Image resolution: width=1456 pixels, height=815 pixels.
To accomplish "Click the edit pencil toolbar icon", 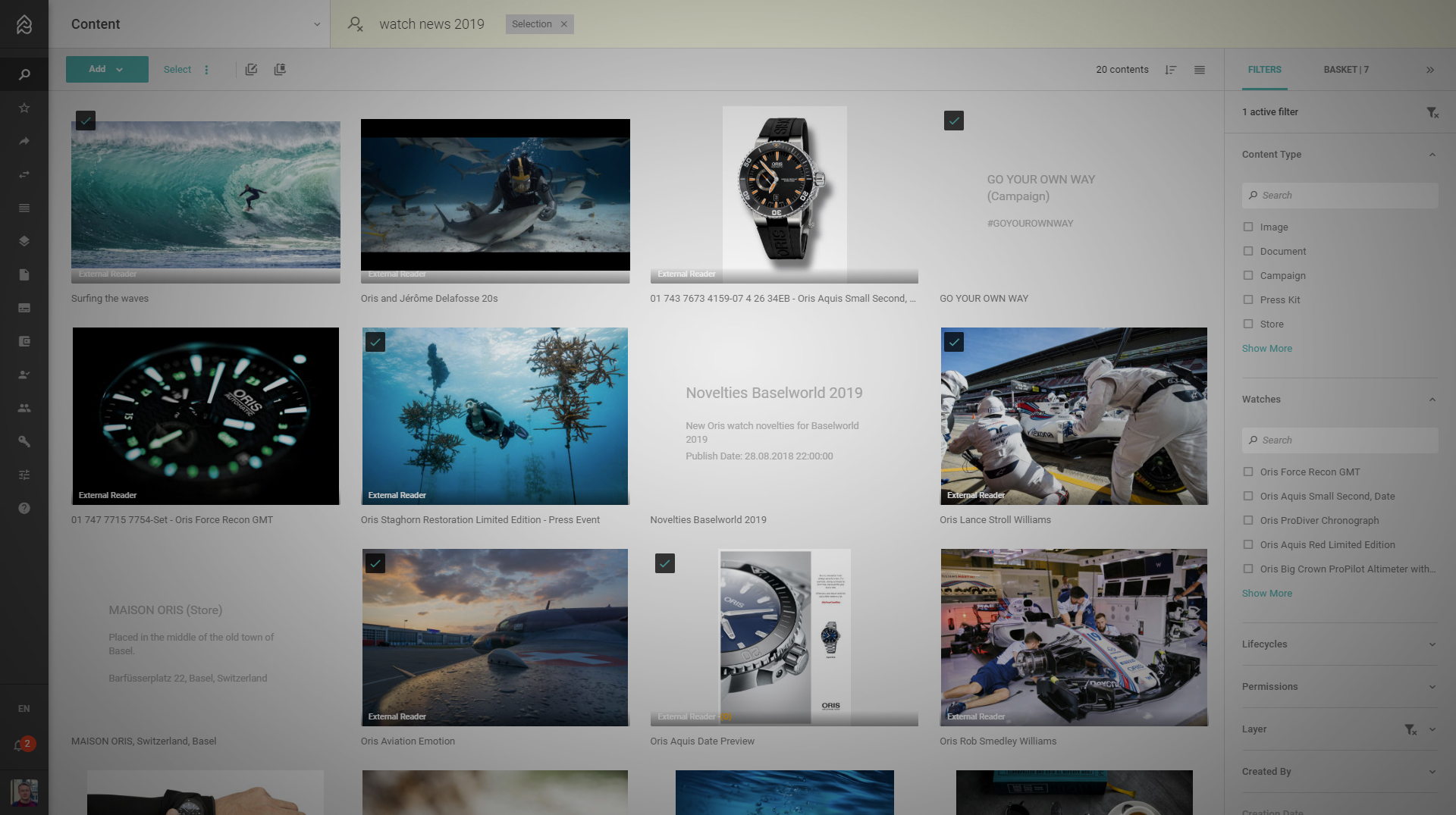I will pos(252,69).
